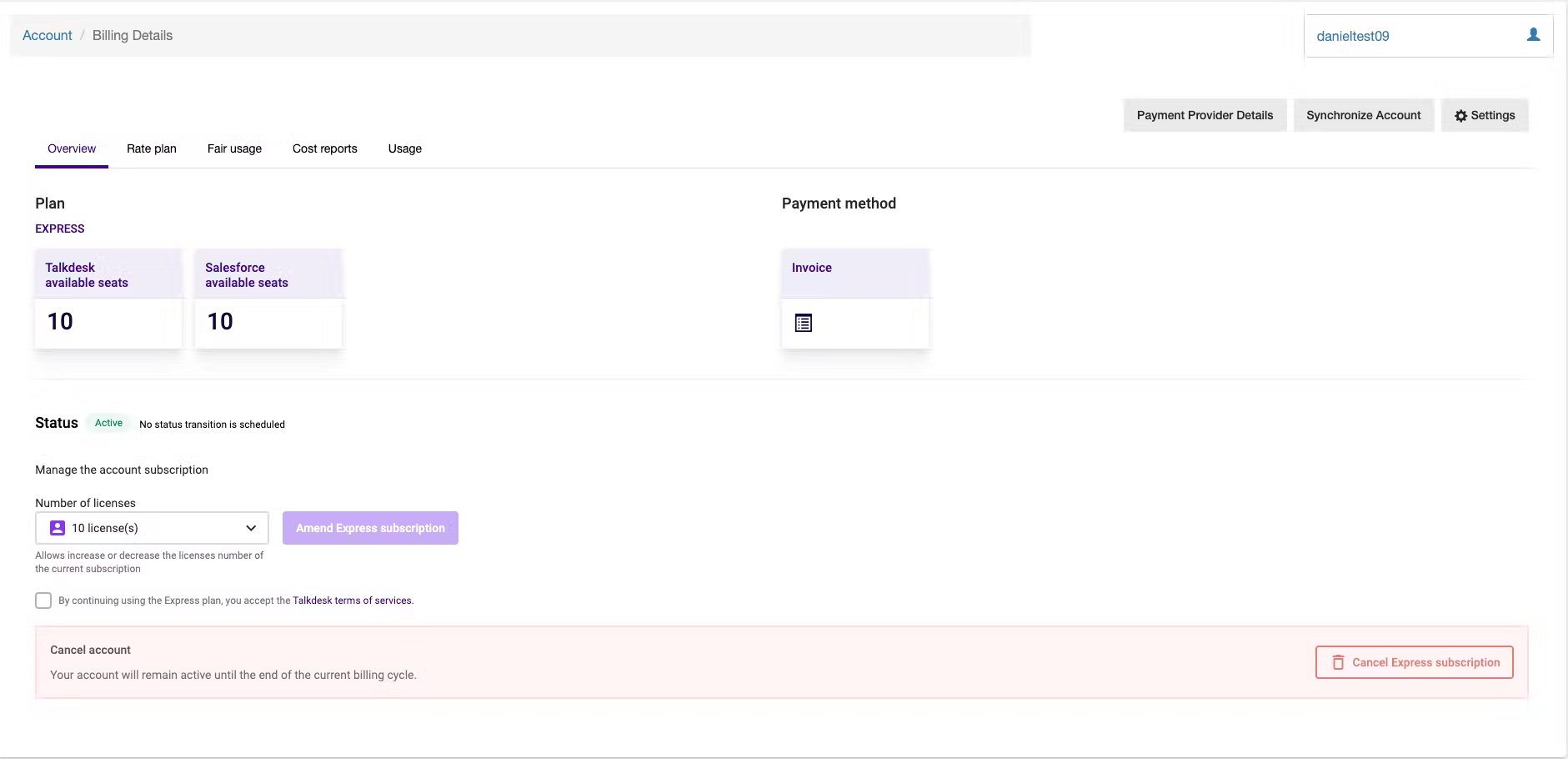Accept the Talkdesk terms of services checkbox
This screenshot has height=759, width=1568.
(x=43, y=601)
